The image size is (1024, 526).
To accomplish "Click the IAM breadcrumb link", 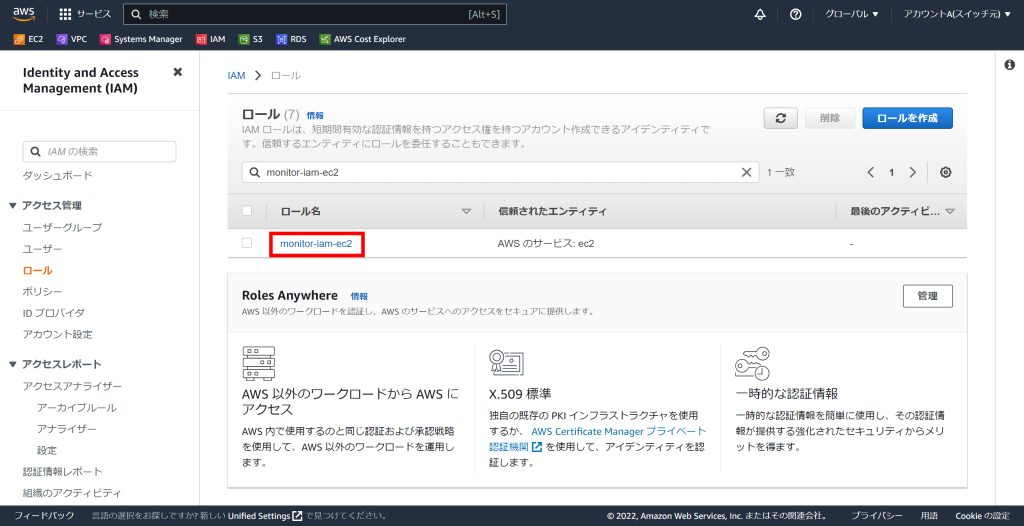I will (236, 76).
